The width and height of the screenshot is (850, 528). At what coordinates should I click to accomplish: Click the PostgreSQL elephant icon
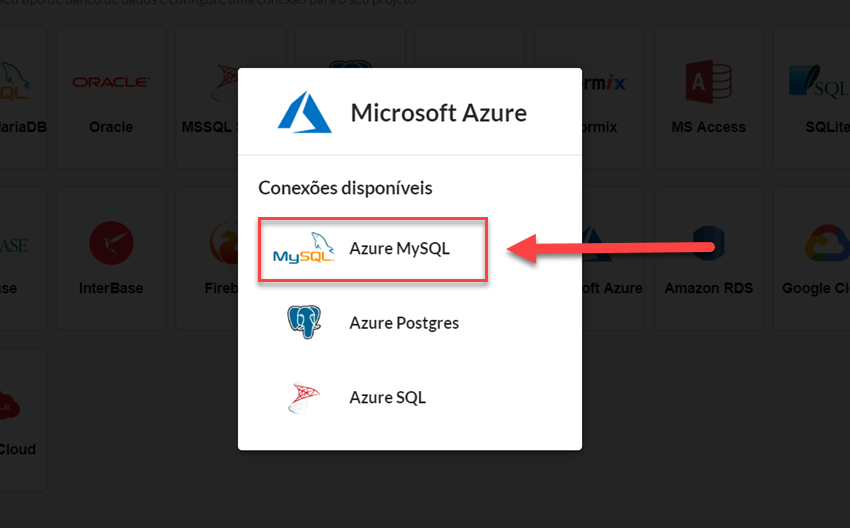pyautogui.click(x=304, y=322)
